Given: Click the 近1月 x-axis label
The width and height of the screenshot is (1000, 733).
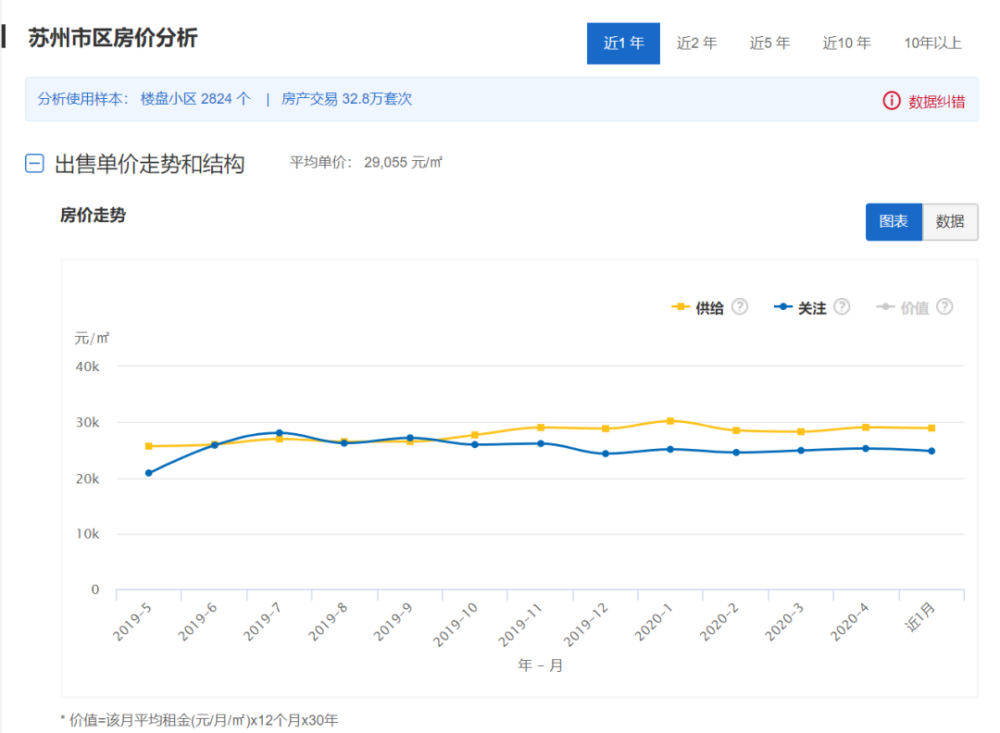Looking at the screenshot, I should 920,617.
